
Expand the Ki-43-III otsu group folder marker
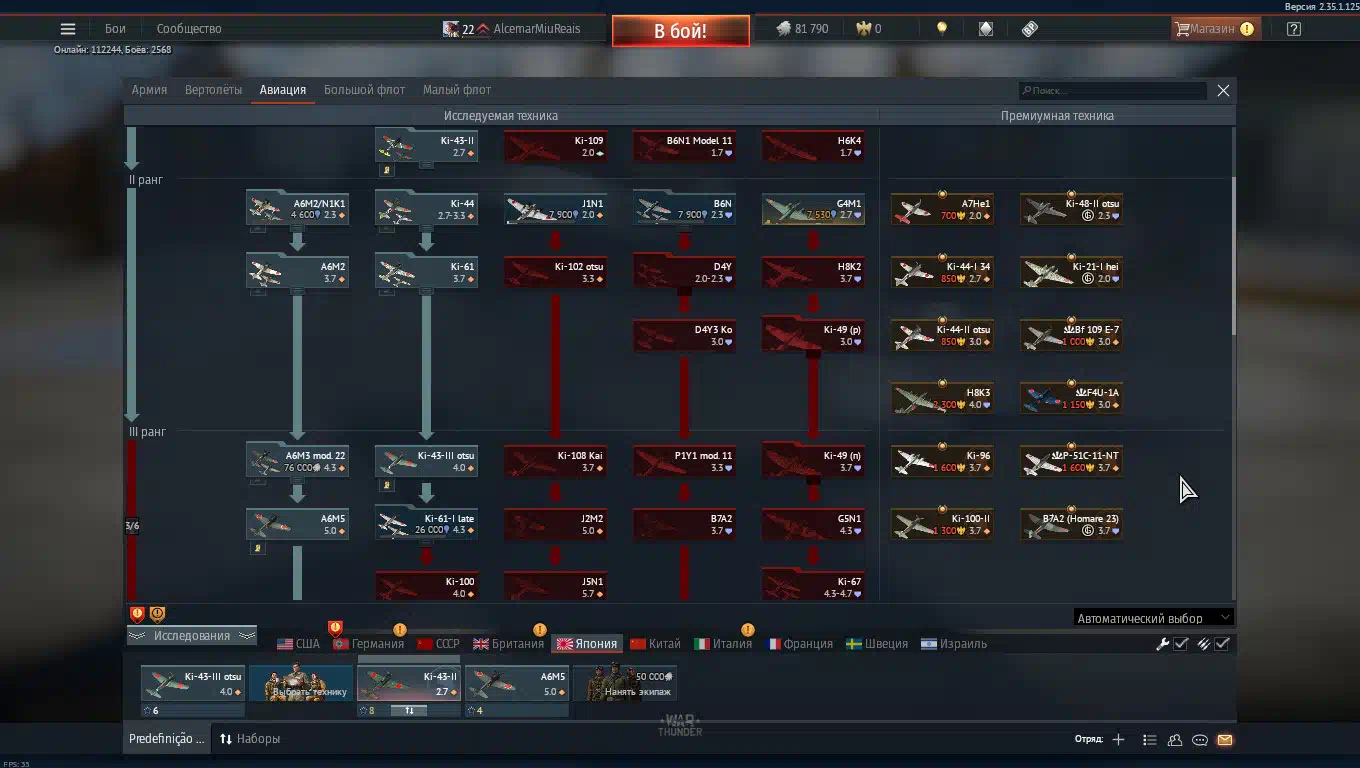tap(387, 486)
